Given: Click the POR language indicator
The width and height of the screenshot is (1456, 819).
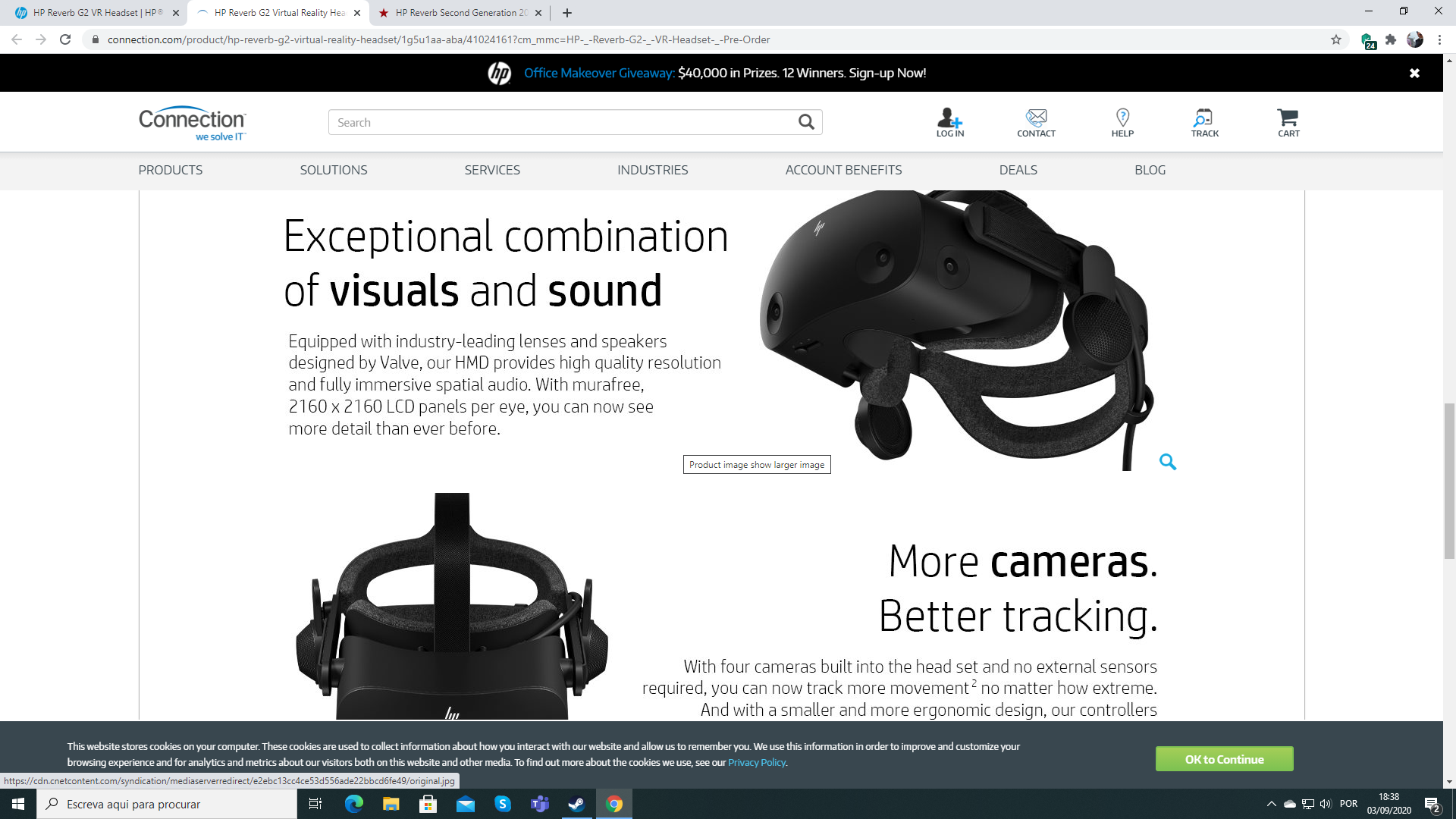Looking at the screenshot, I should (1349, 804).
